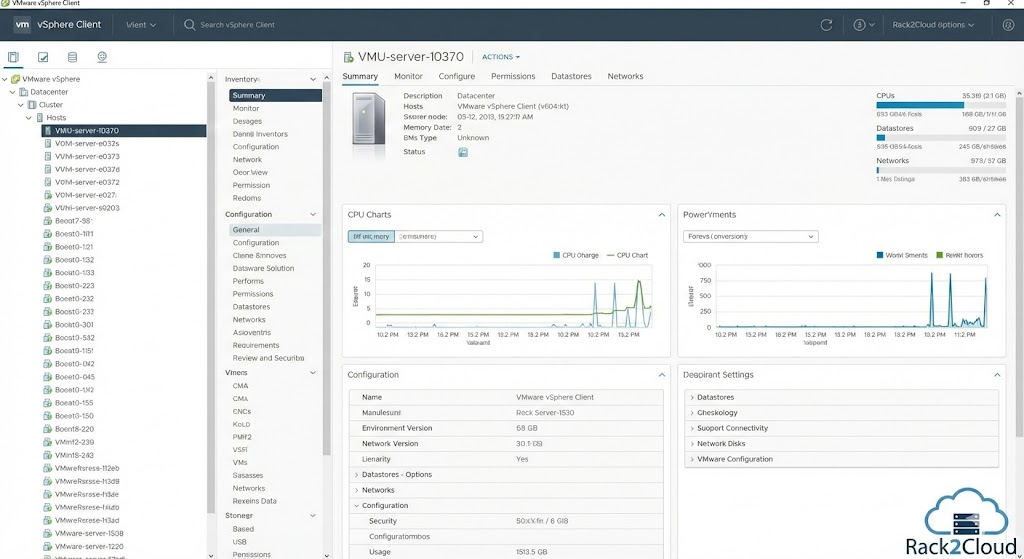Switch to the VMs and Templates view icon
Screen dimensions: 1024x559
coord(43,58)
